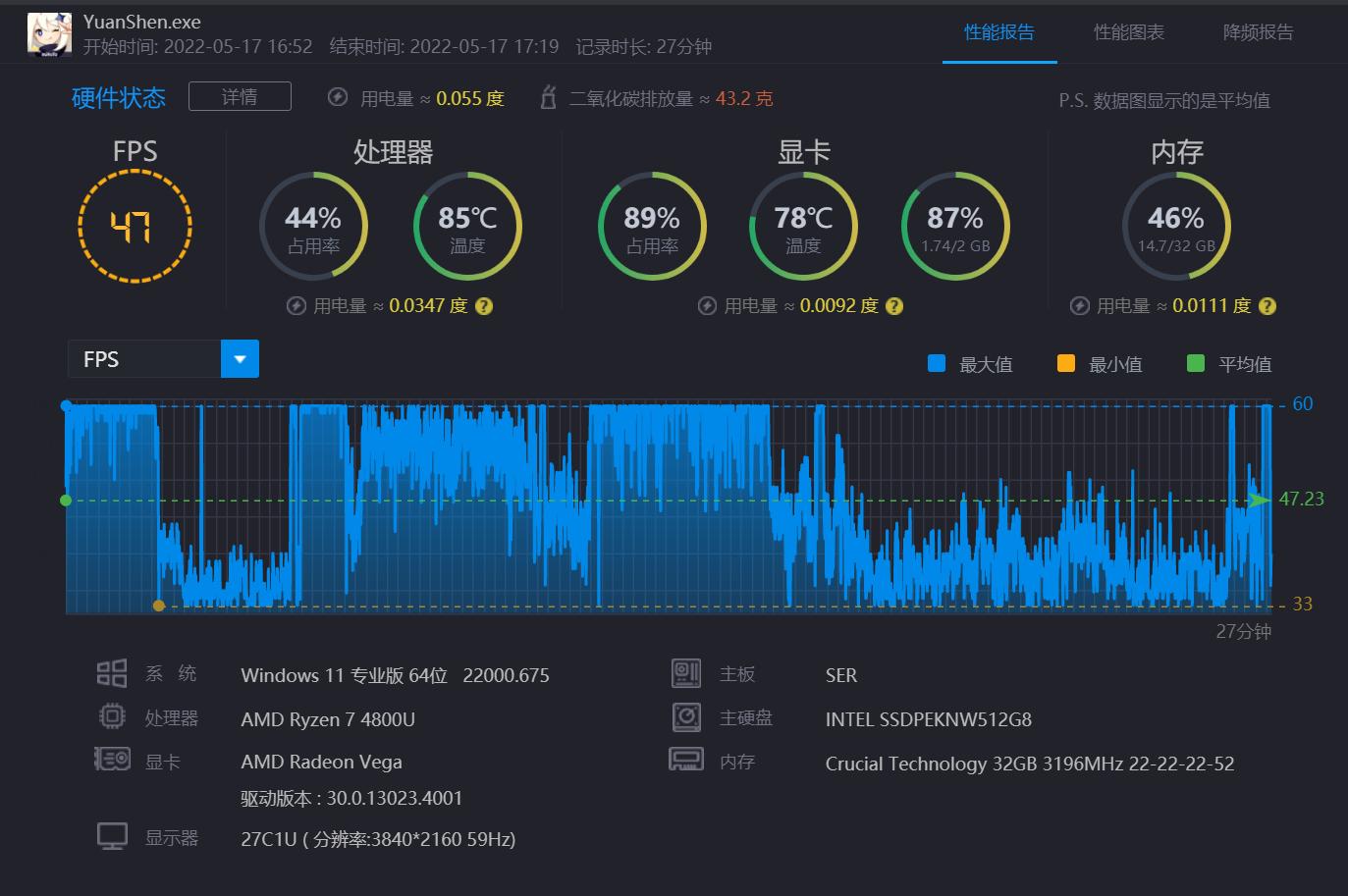Click the help icon beside graphics card power usage
Viewport: 1348px width, 896px height.
coord(893,306)
